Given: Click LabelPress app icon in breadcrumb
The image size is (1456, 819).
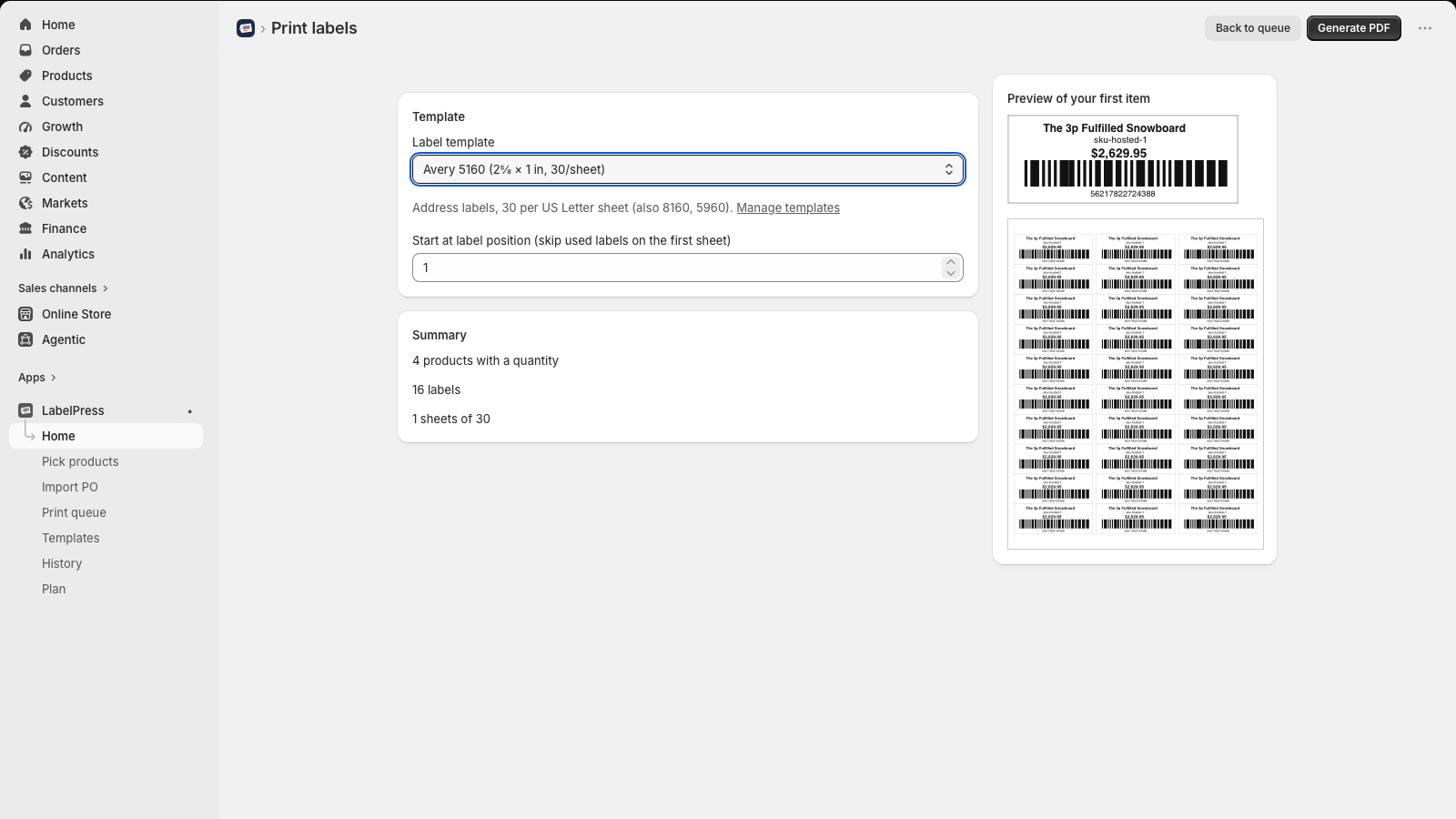Looking at the screenshot, I should (246, 28).
